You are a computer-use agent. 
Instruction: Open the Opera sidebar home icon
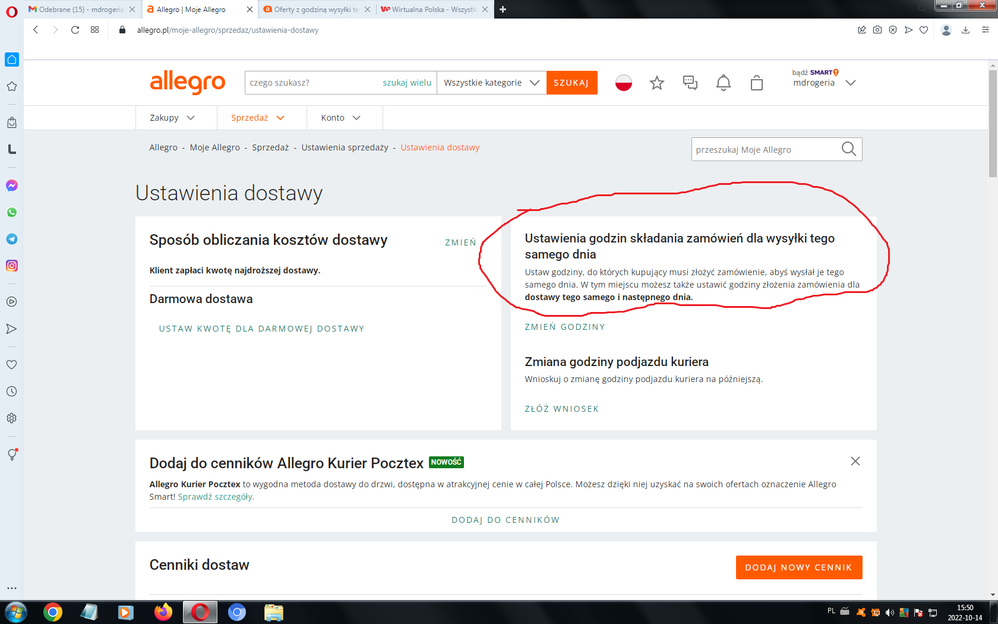11,59
